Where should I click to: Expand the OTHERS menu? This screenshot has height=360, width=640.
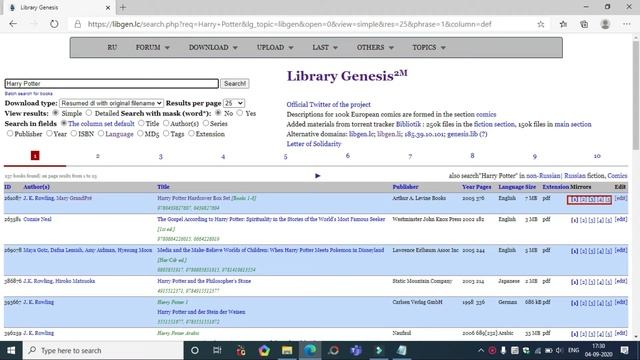click(x=375, y=48)
